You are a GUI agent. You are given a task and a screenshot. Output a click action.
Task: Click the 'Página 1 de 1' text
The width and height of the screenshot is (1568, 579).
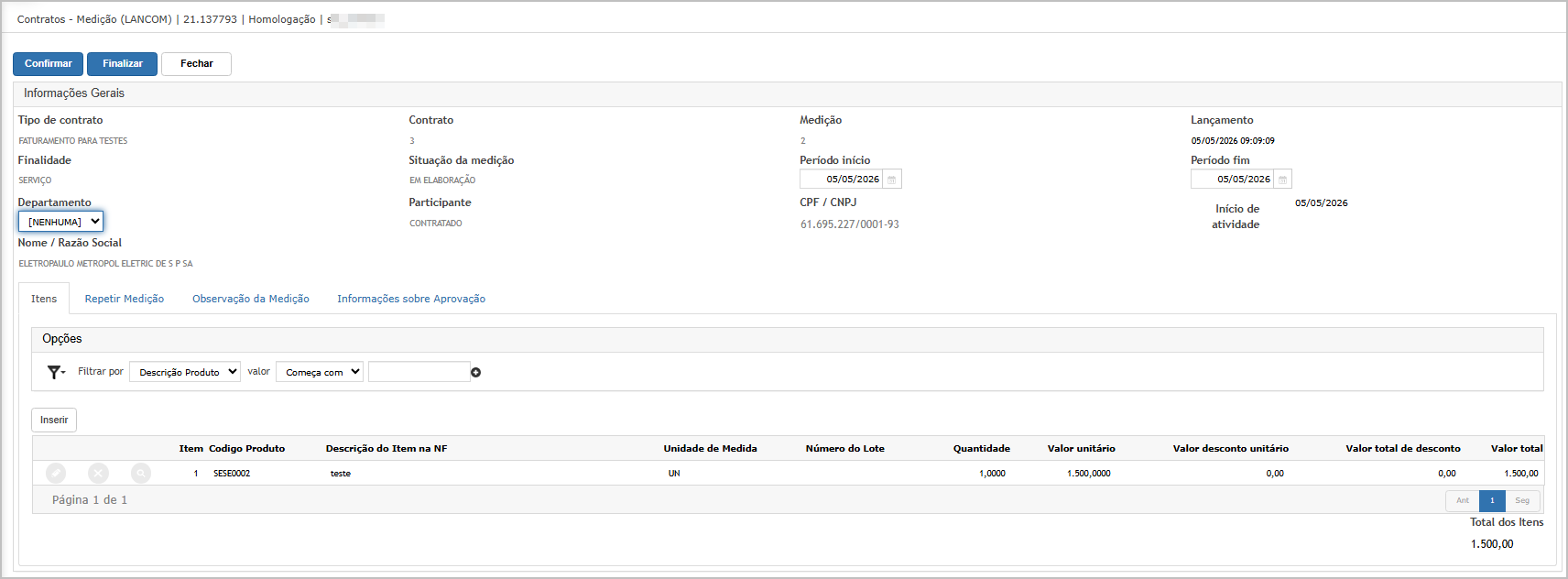point(90,500)
